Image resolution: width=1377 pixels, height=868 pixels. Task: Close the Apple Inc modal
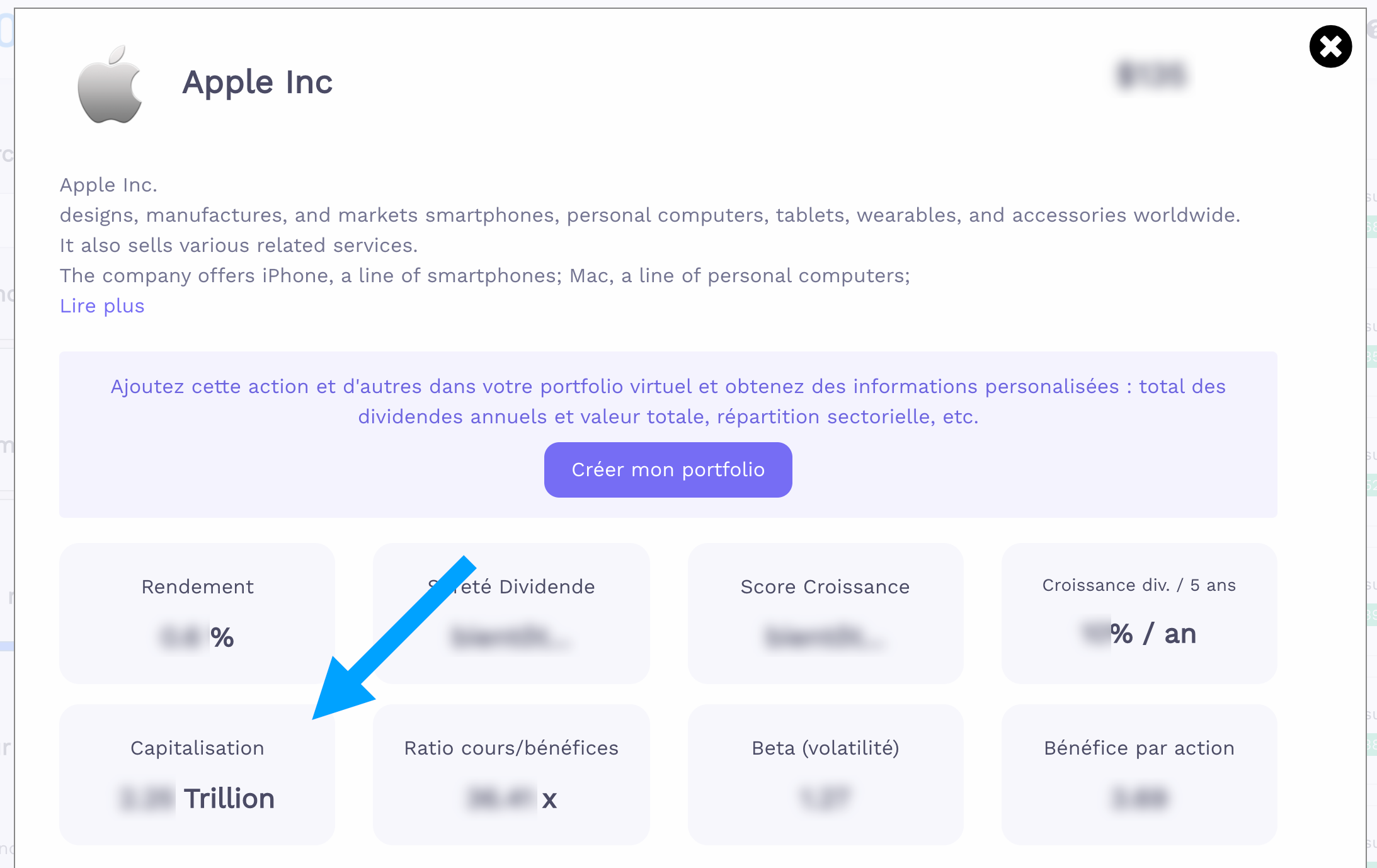coord(1330,47)
